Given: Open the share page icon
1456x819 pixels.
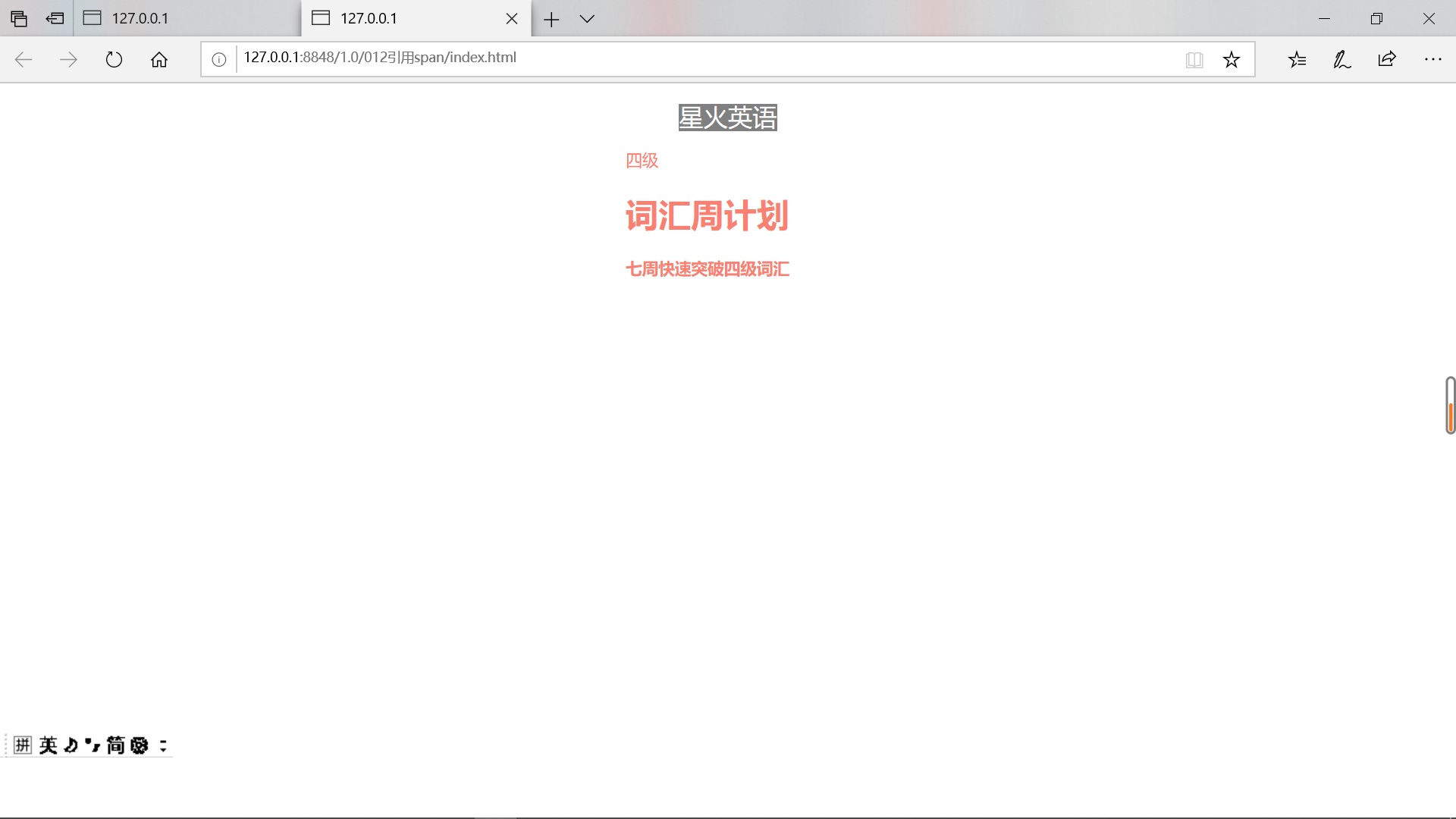Looking at the screenshot, I should 1387,59.
